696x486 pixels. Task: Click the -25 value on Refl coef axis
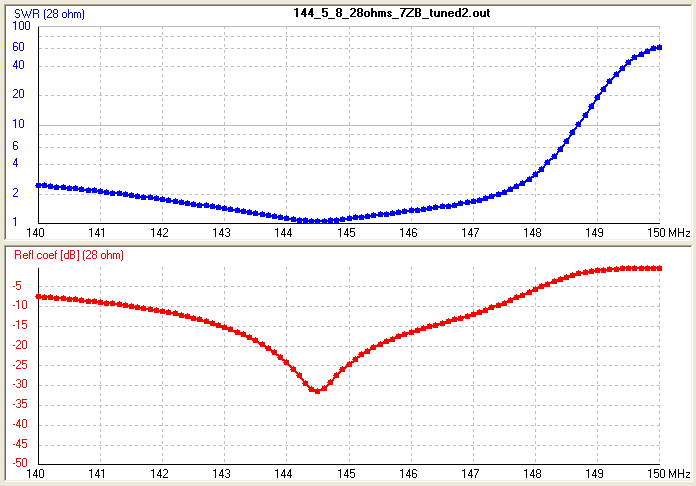(20, 365)
